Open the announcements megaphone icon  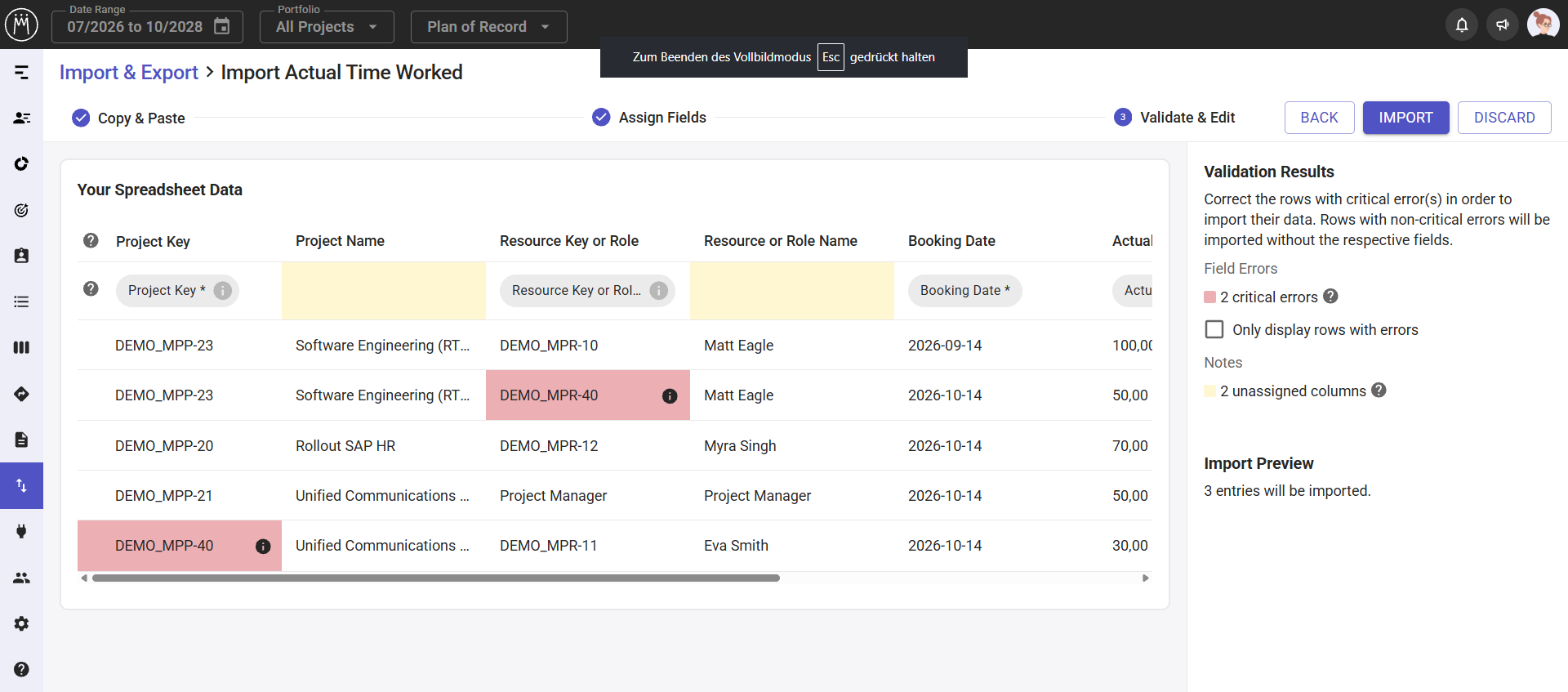tap(1503, 25)
